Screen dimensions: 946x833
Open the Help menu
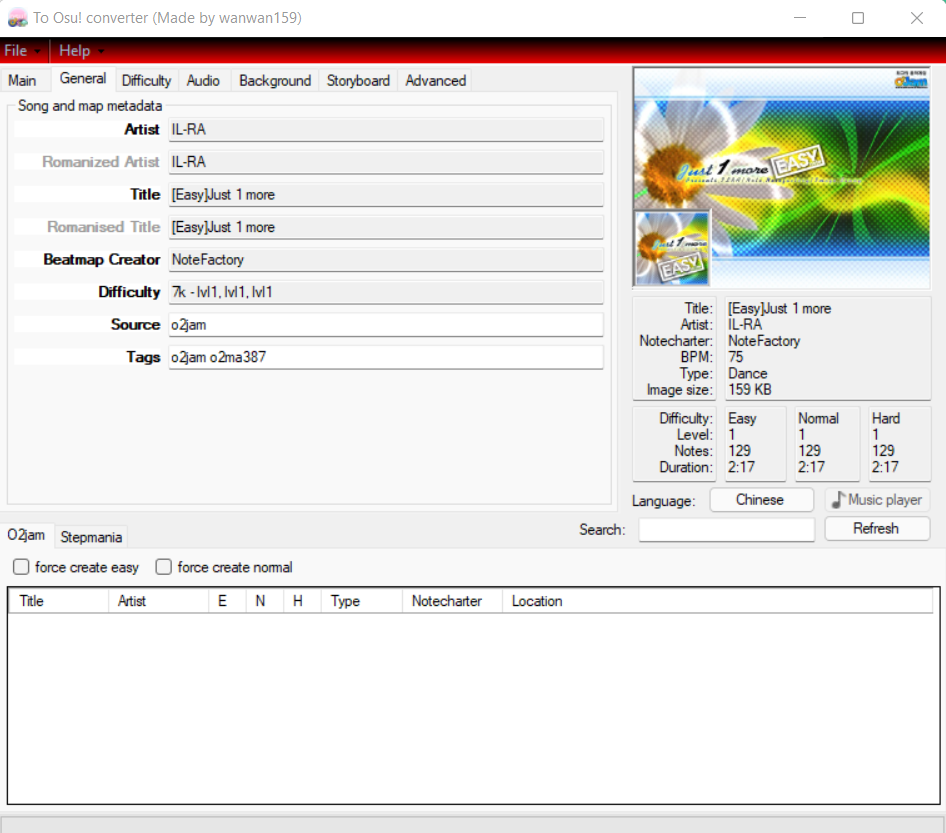click(81, 51)
